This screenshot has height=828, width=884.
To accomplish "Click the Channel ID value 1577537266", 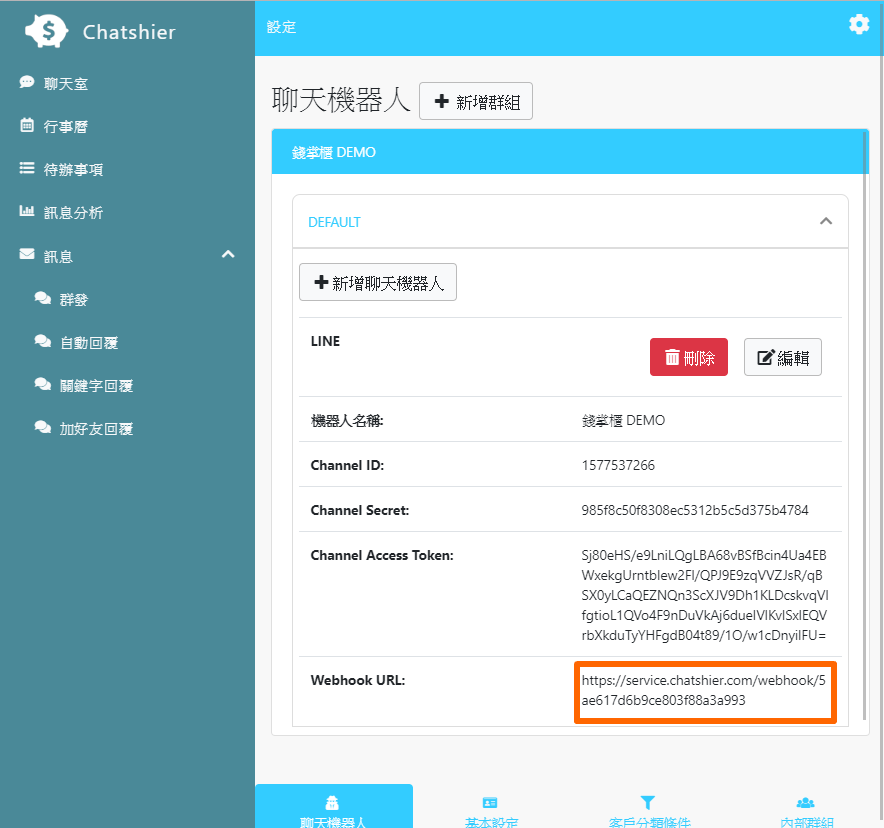I will pyautogui.click(x=618, y=465).
